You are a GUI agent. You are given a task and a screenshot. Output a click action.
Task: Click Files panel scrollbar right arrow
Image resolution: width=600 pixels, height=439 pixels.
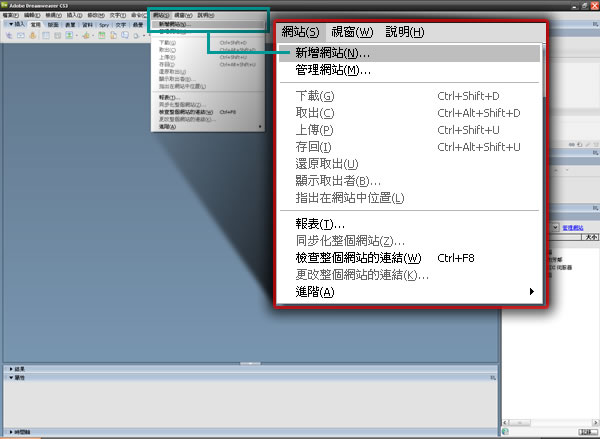596,423
